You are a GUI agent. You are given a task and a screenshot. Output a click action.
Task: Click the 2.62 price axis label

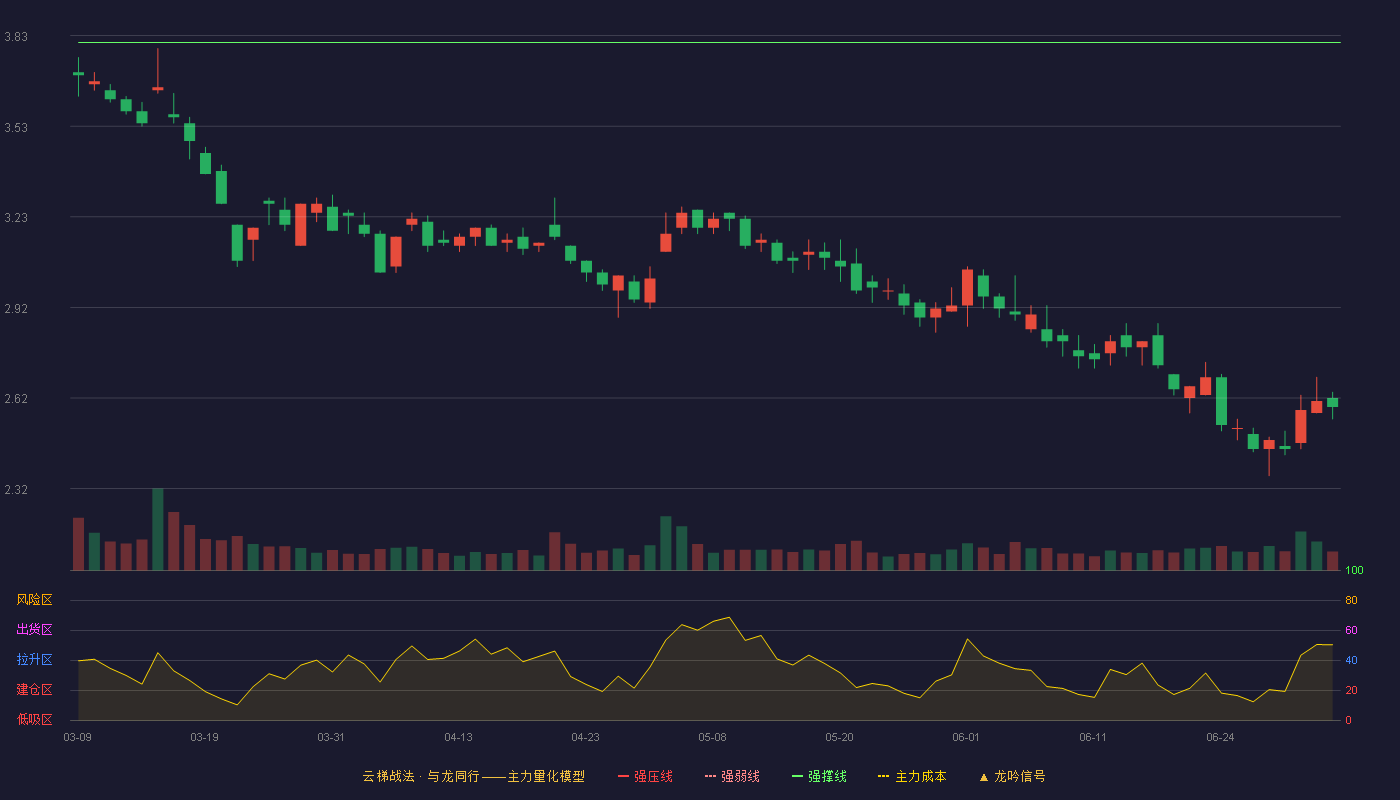pos(16,399)
